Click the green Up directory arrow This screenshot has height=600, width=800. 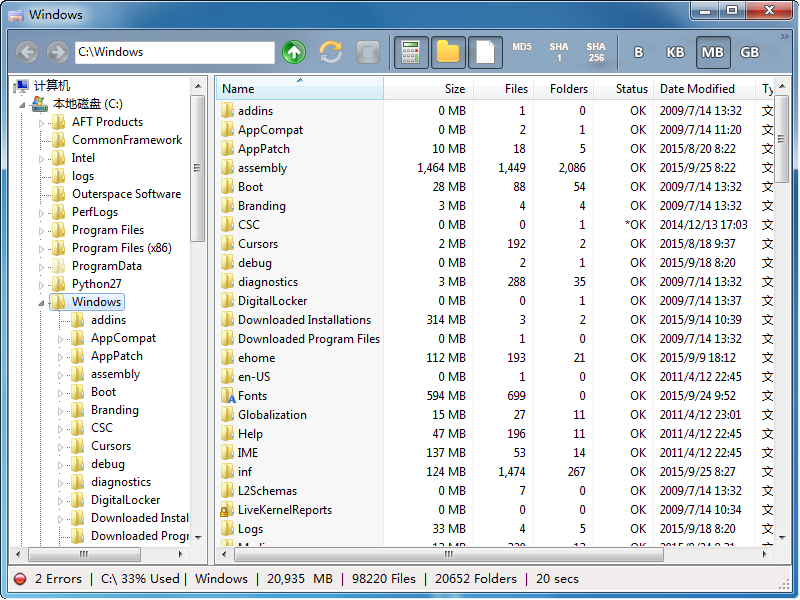[293, 52]
